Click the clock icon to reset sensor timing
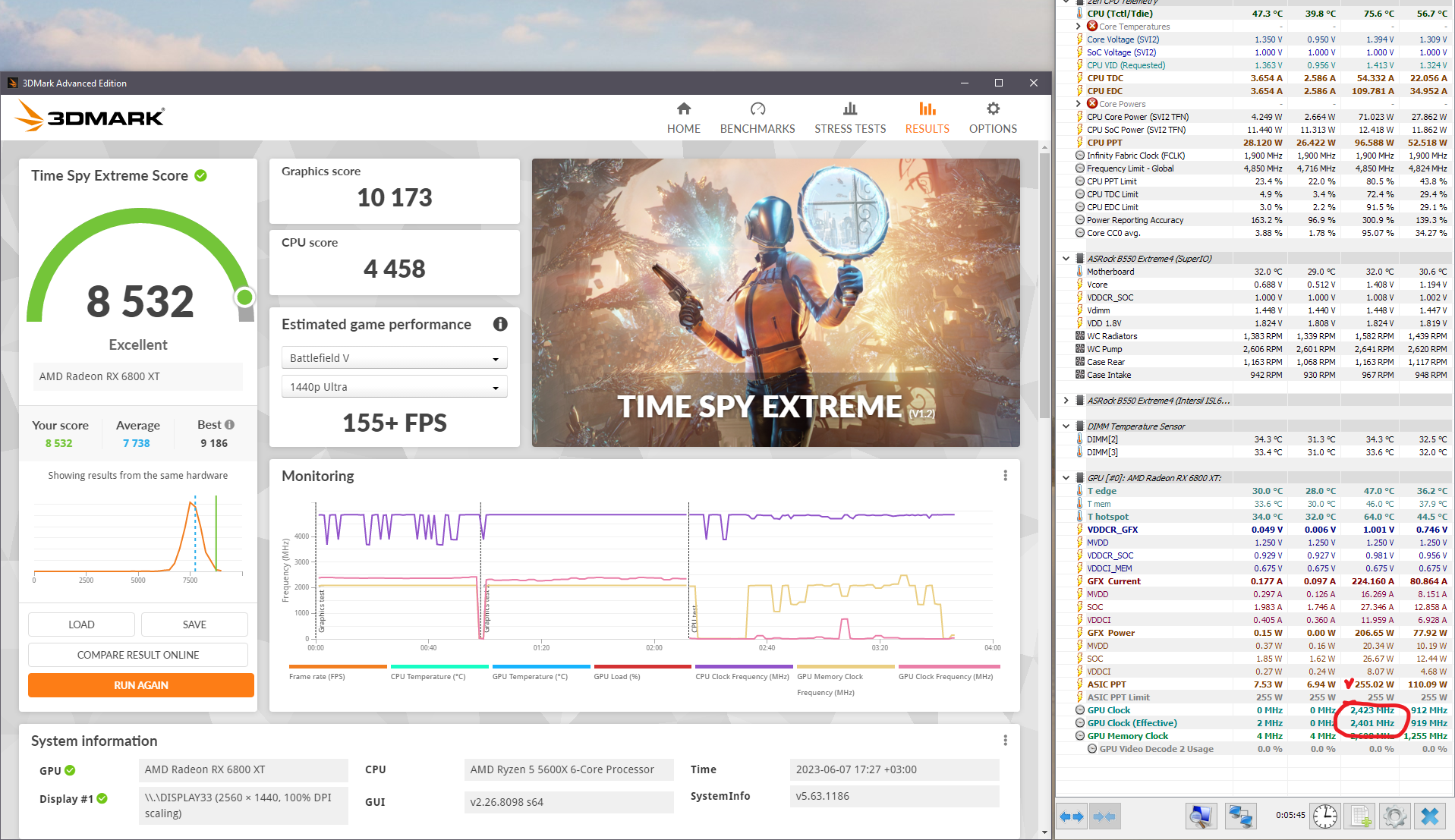The width and height of the screenshot is (1455, 840). 1325,816
